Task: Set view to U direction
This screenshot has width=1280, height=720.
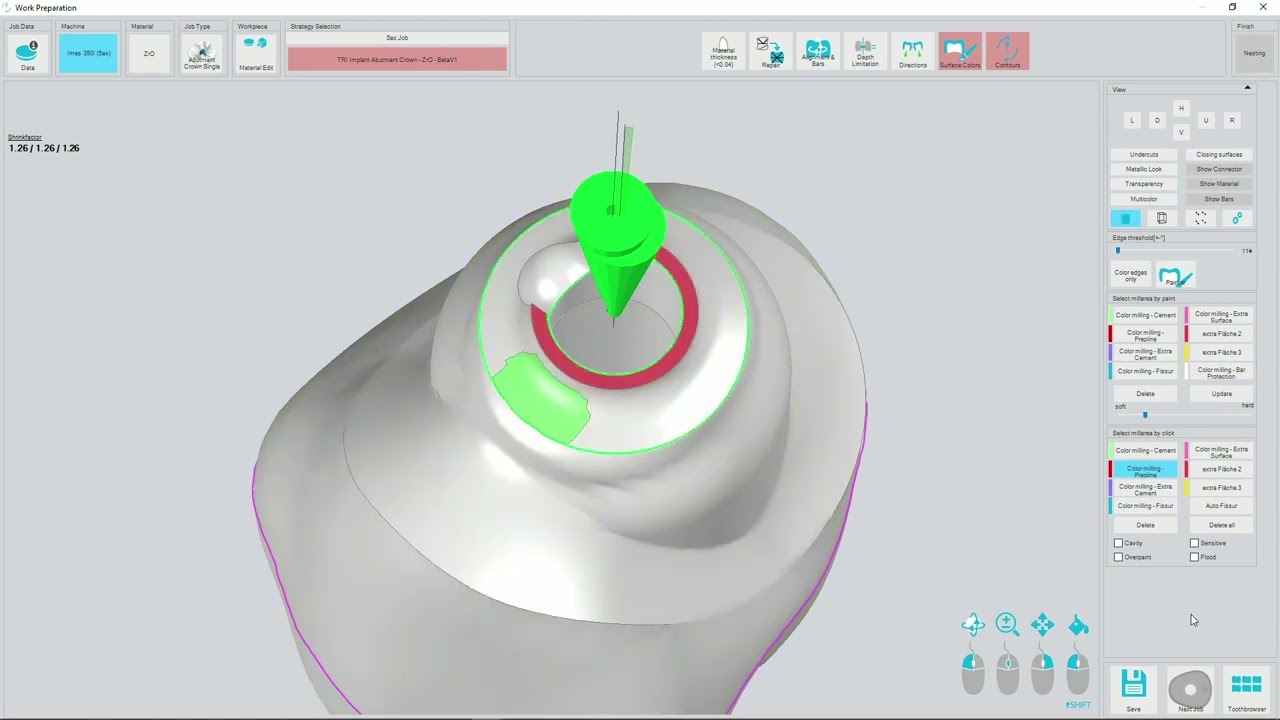Action: point(1206,120)
